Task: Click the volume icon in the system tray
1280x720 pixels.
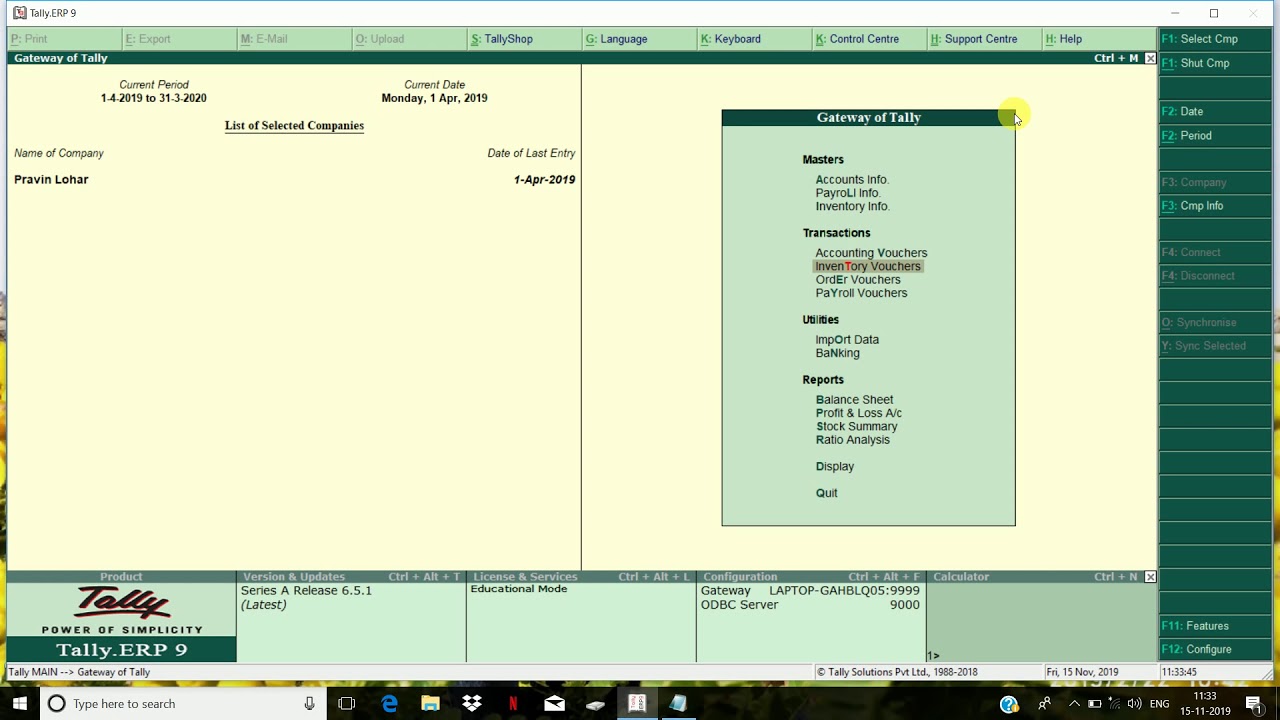Action: pos(1134,704)
